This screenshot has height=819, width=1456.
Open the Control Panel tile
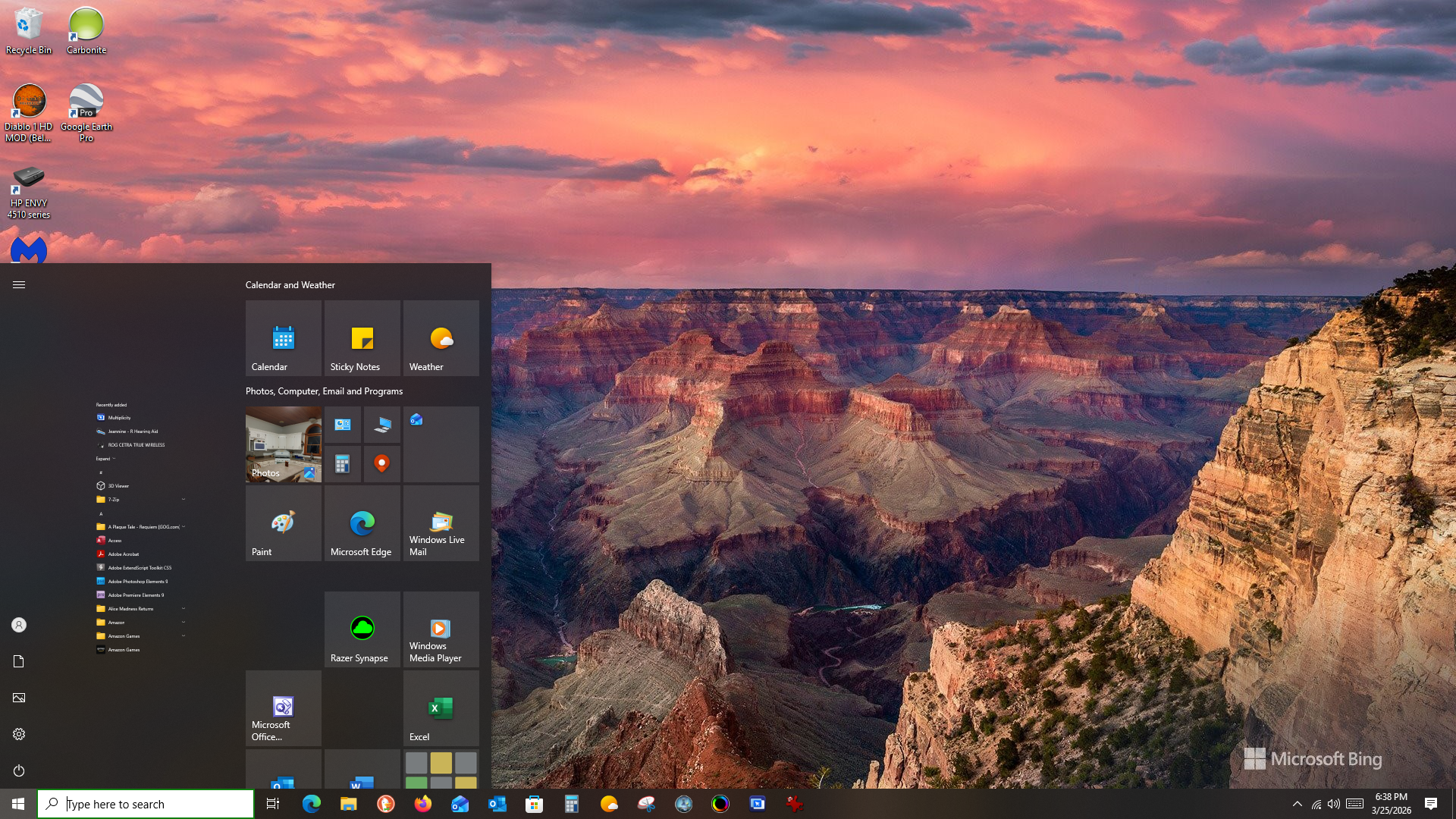pyautogui.click(x=343, y=425)
